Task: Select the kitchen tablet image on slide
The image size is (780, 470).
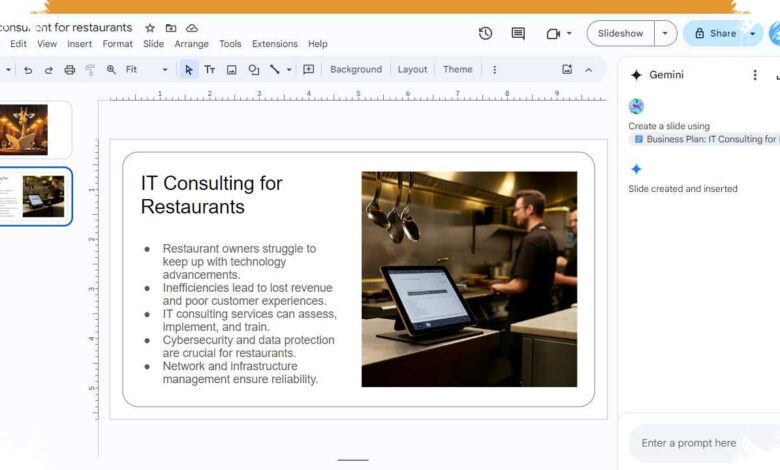Action: pyautogui.click(x=469, y=279)
